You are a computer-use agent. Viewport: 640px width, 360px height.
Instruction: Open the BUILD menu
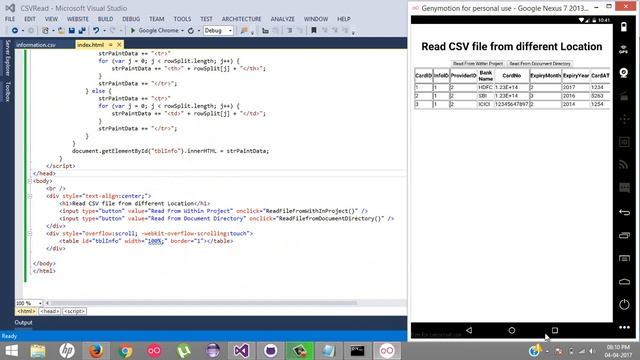click(x=105, y=19)
